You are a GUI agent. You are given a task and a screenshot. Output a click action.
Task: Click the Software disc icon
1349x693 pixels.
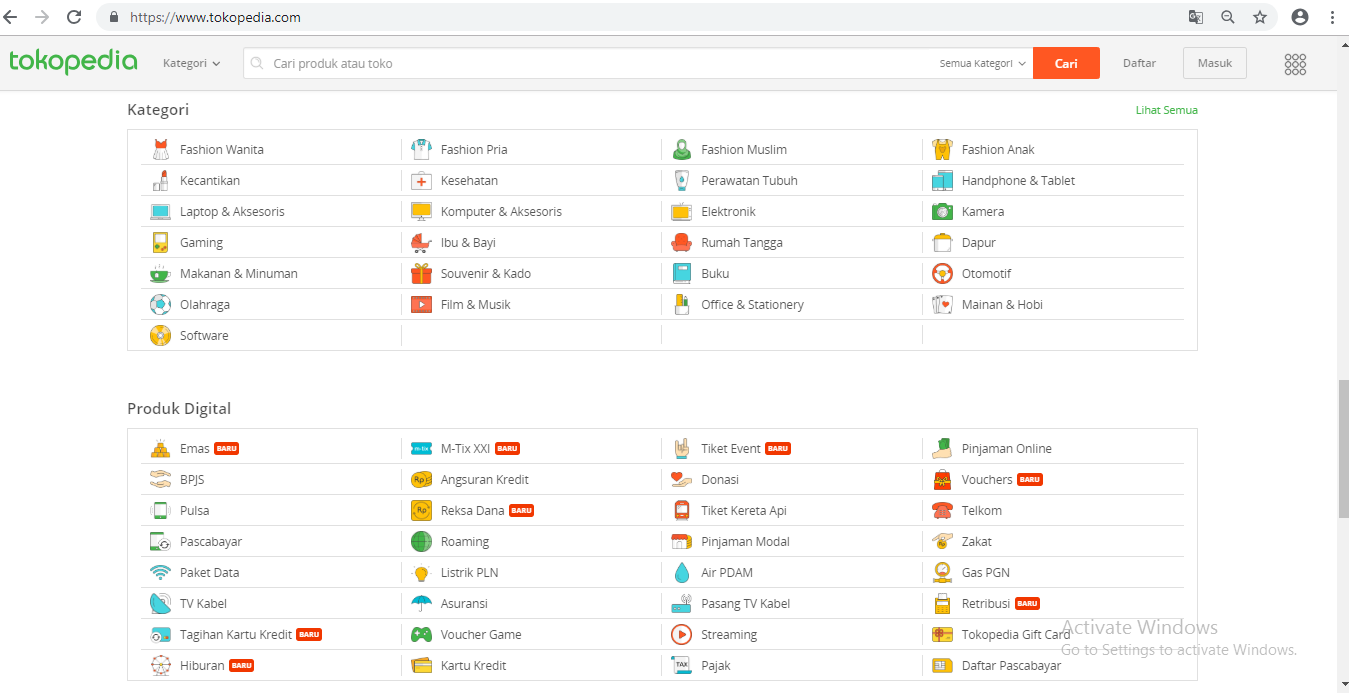(x=160, y=336)
